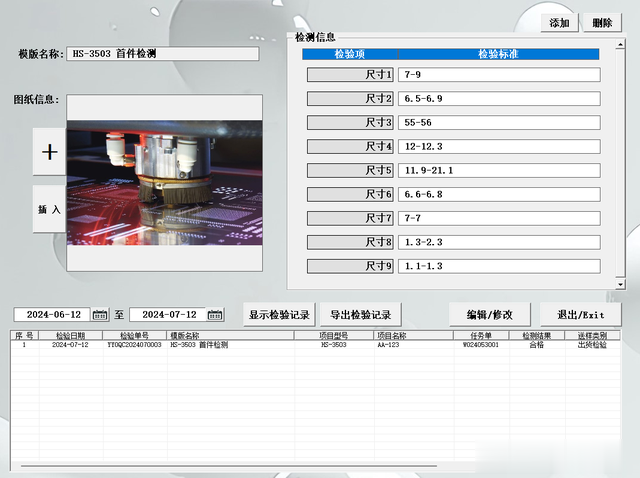Click the 任务单 column header
Image resolution: width=640 pixels, height=478 pixels.
pos(481,336)
